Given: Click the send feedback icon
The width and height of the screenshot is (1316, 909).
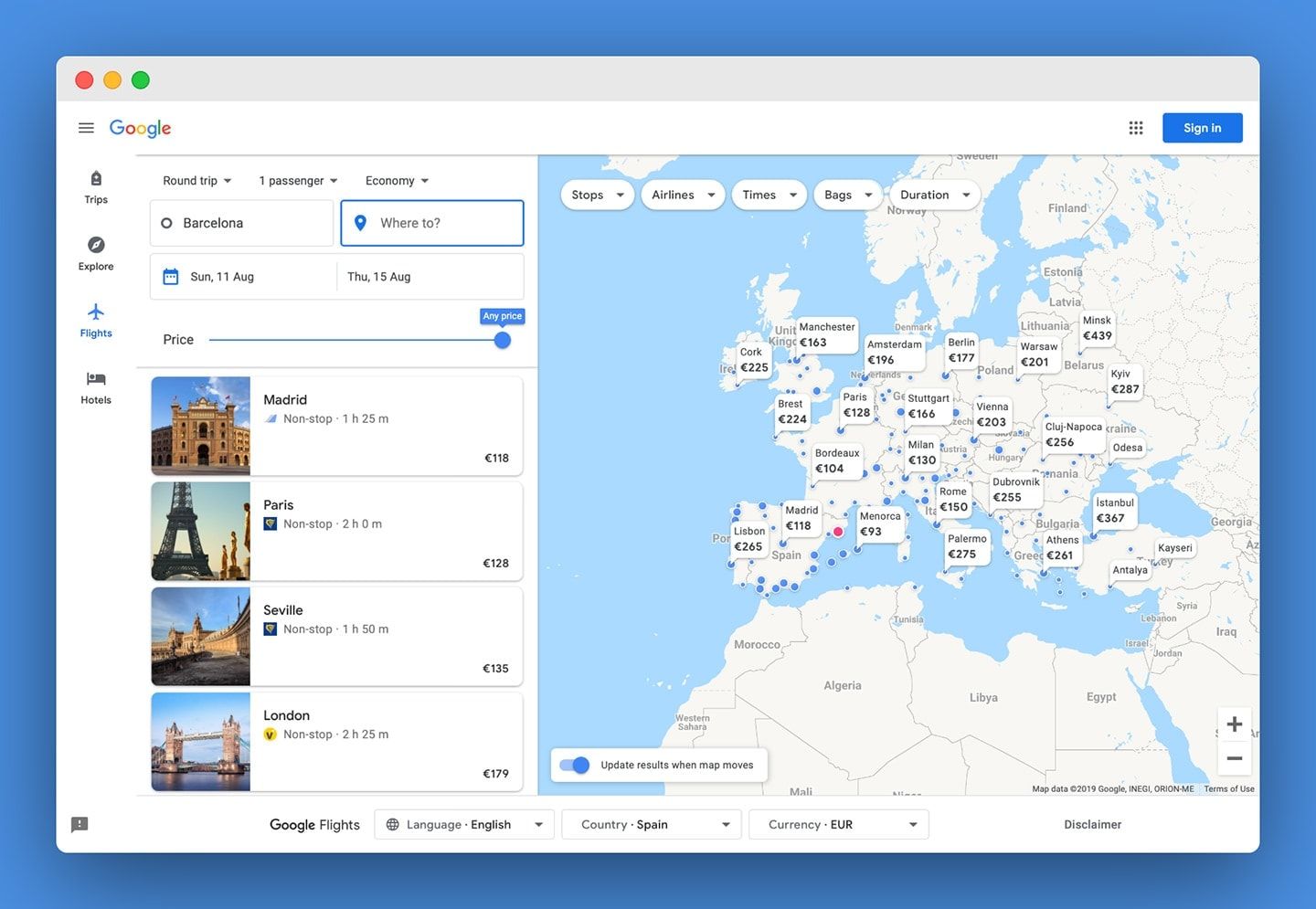Looking at the screenshot, I should 80,824.
